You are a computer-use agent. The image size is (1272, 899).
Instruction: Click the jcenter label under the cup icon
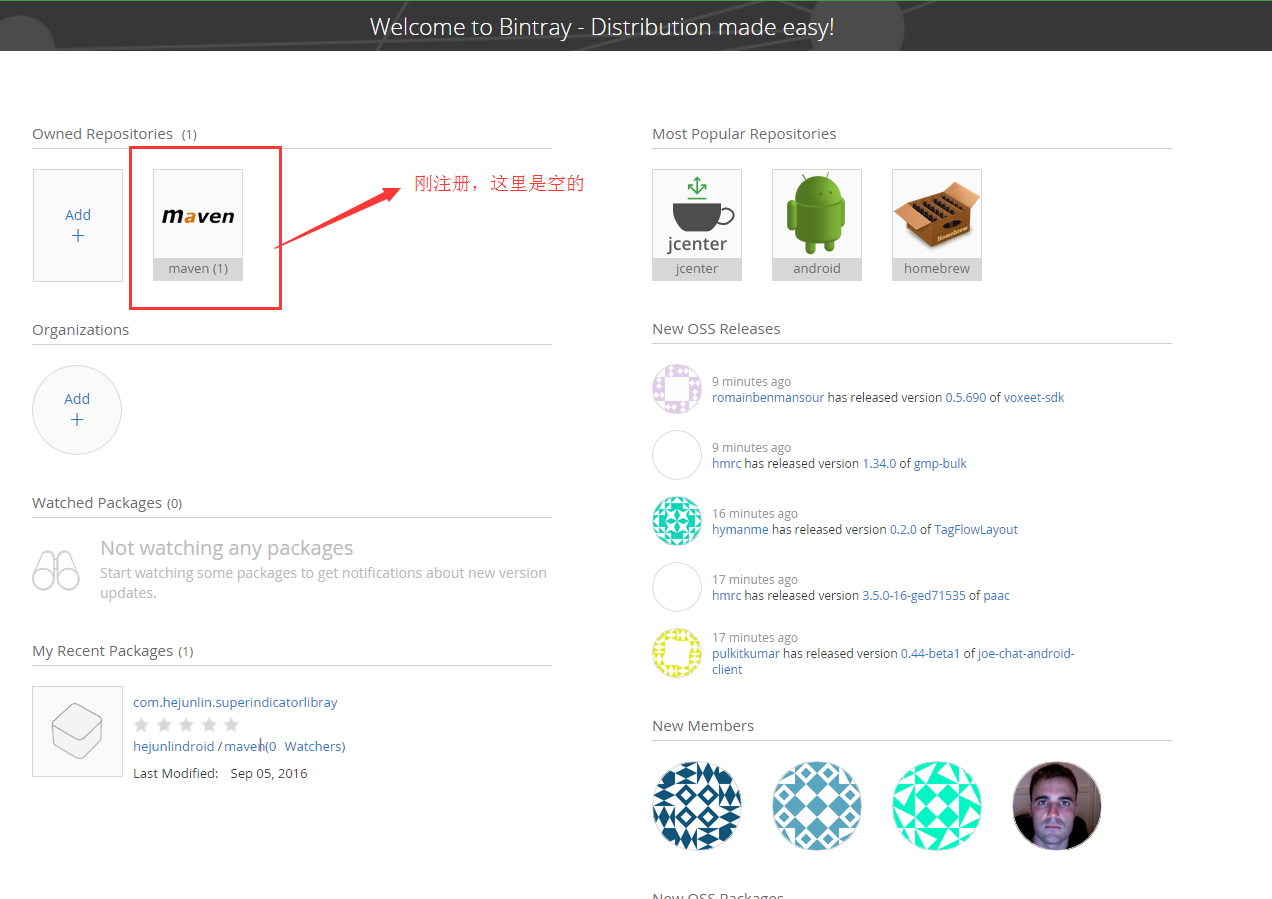pyautogui.click(x=697, y=269)
